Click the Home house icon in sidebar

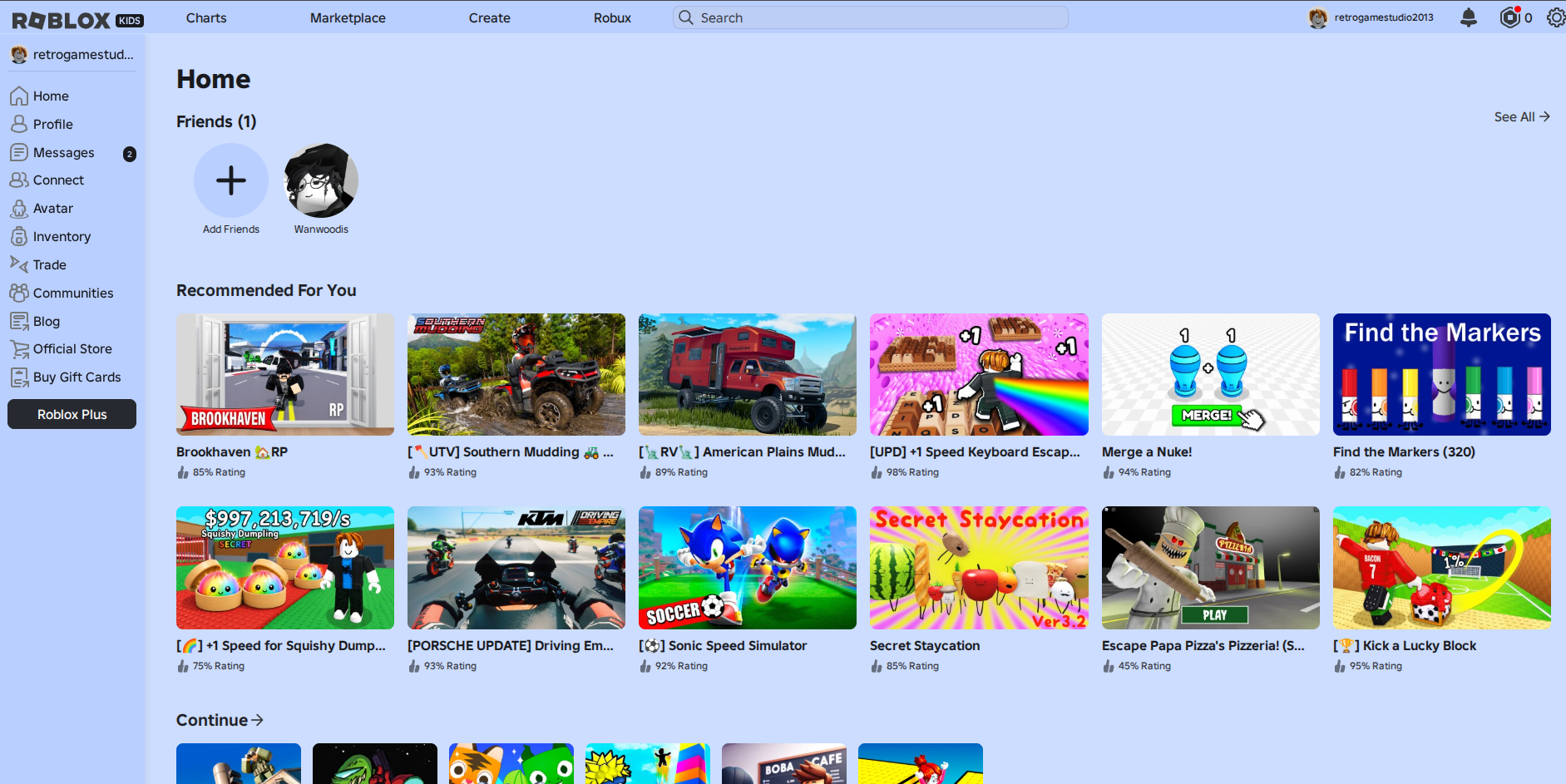tap(19, 96)
